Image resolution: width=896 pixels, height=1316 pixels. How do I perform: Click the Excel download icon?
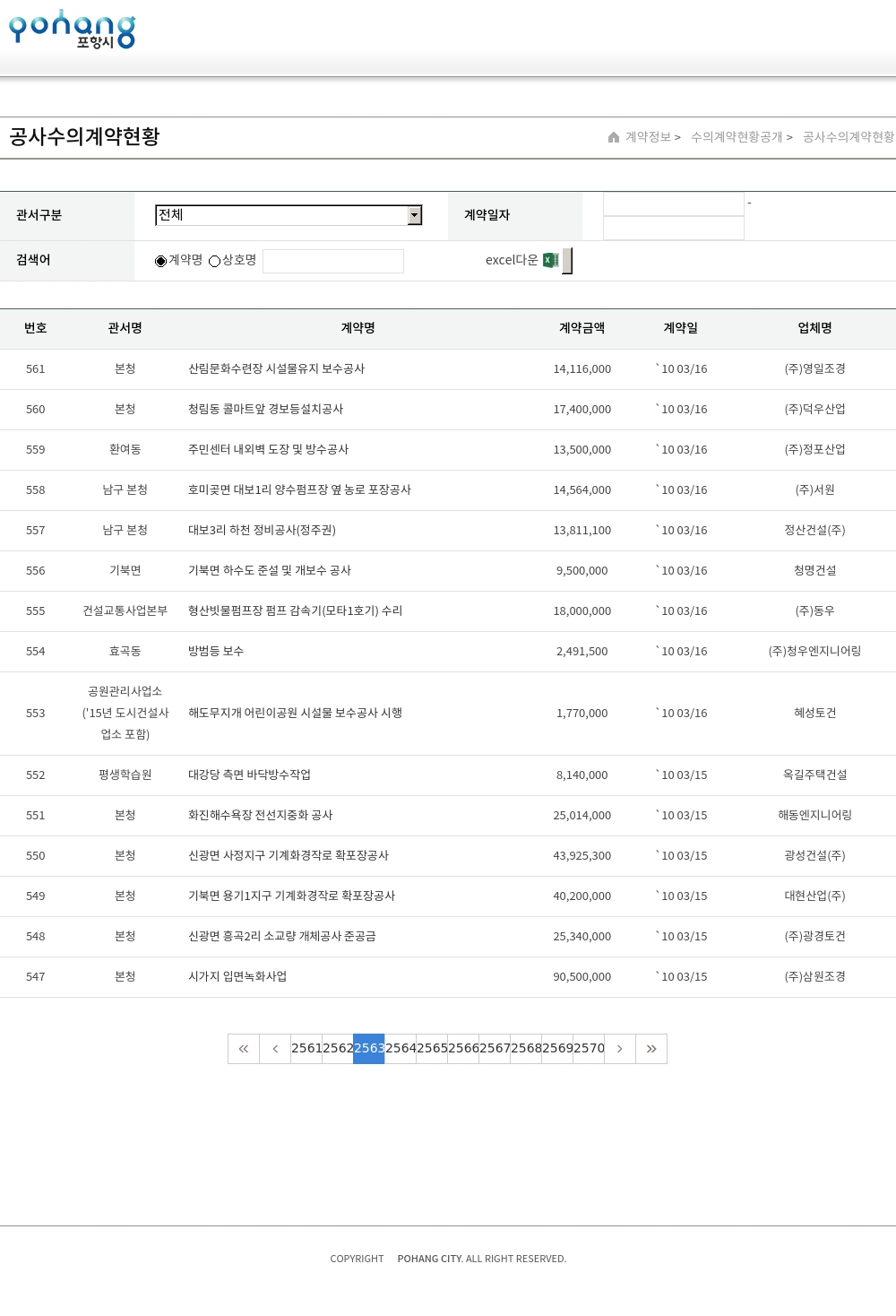[551, 260]
